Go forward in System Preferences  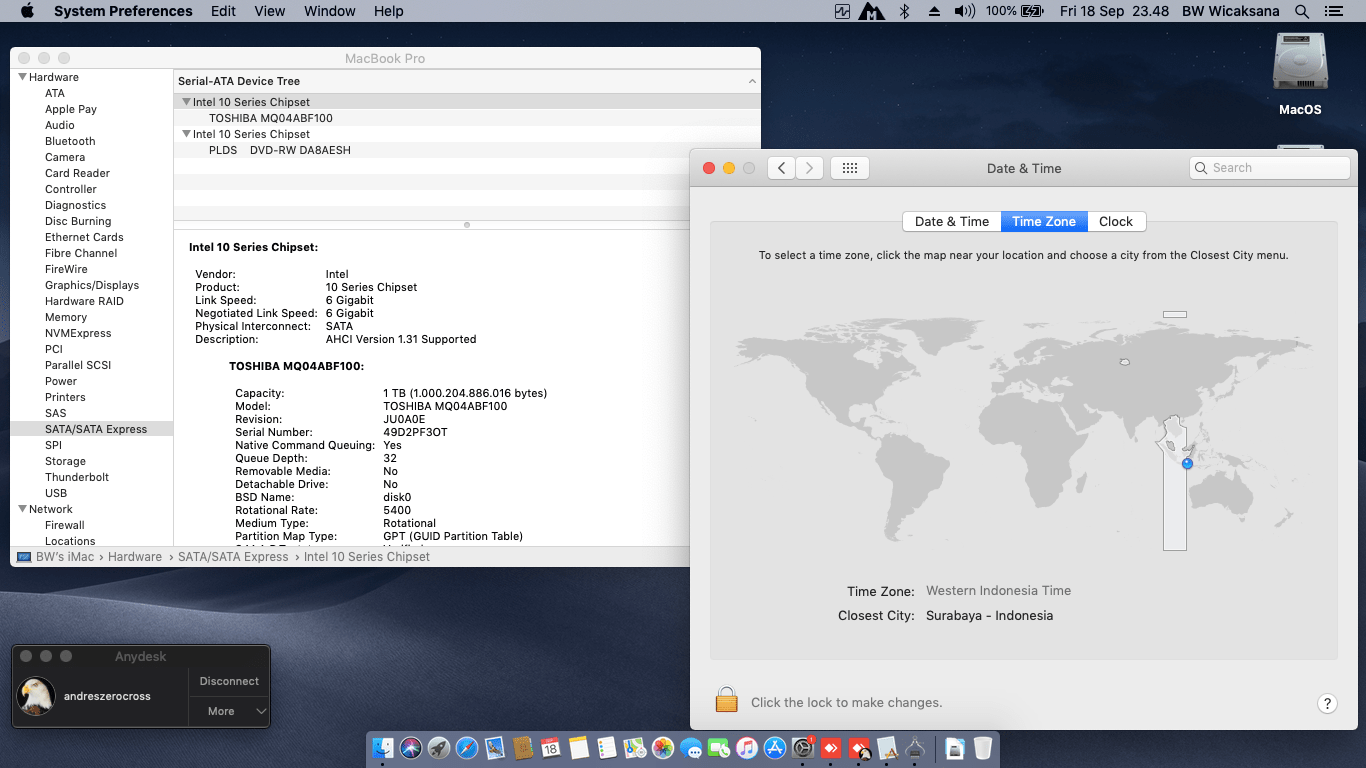pos(809,168)
